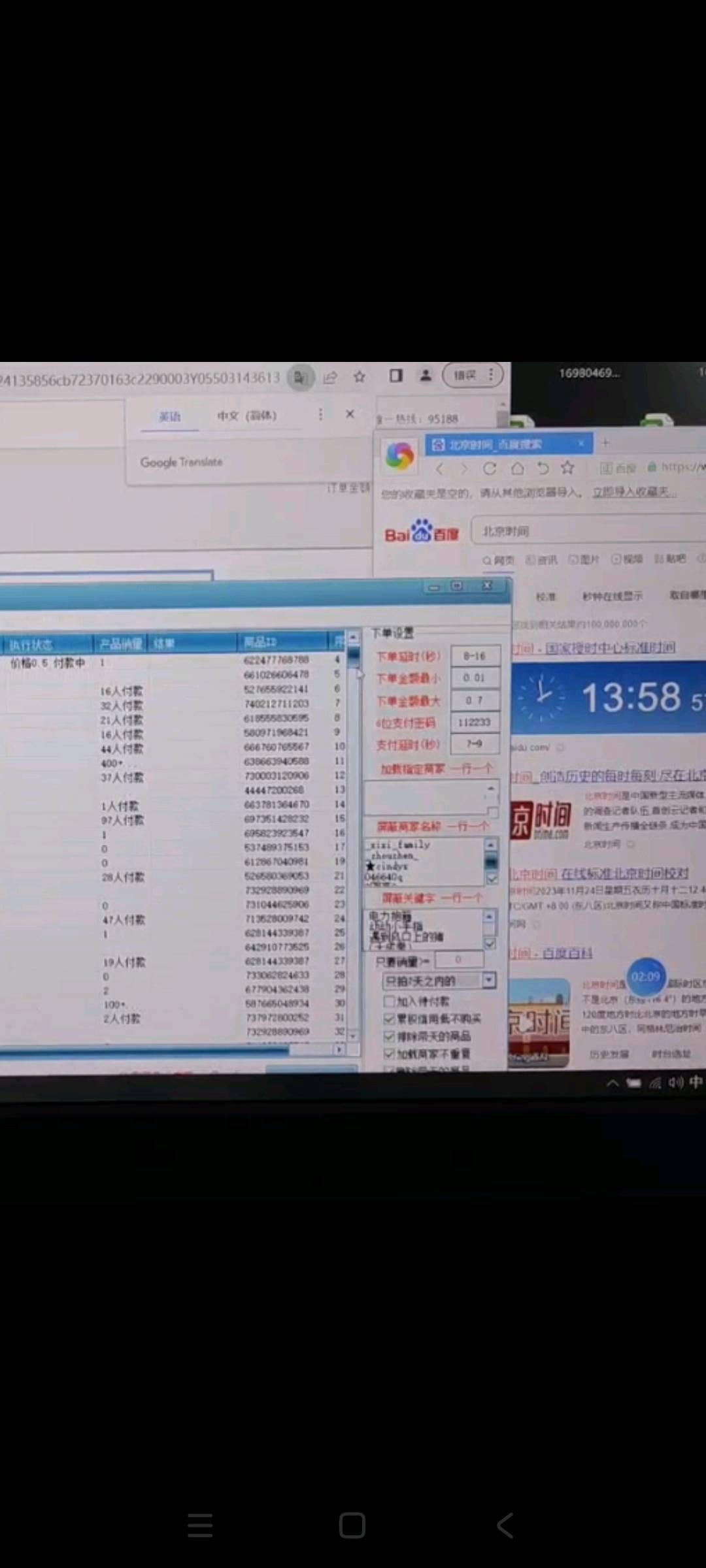Open the Chrome profile avatar icon
706x1568 pixels.
point(426,375)
